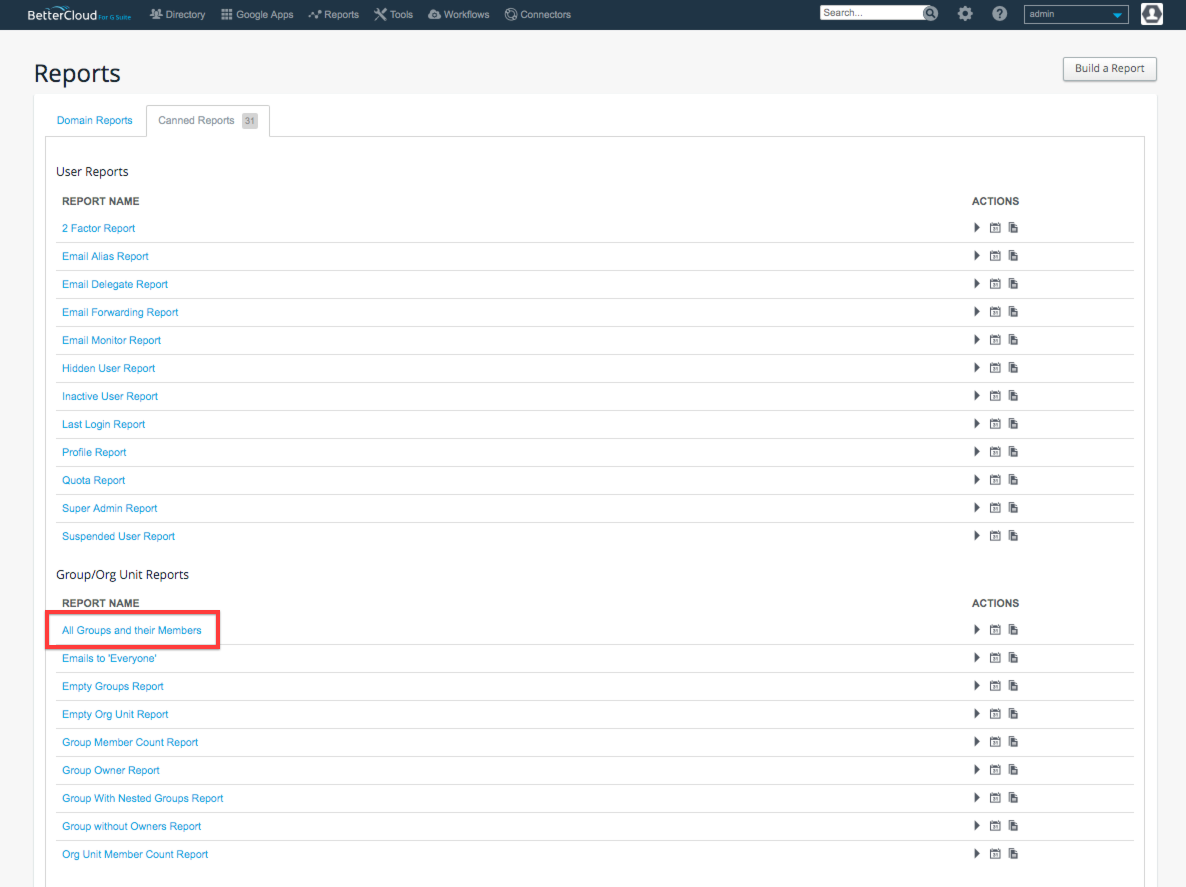The height and width of the screenshot is (887, 1186).
Task: Click the Build a Report button
Action: click(x=1109, y=68)
